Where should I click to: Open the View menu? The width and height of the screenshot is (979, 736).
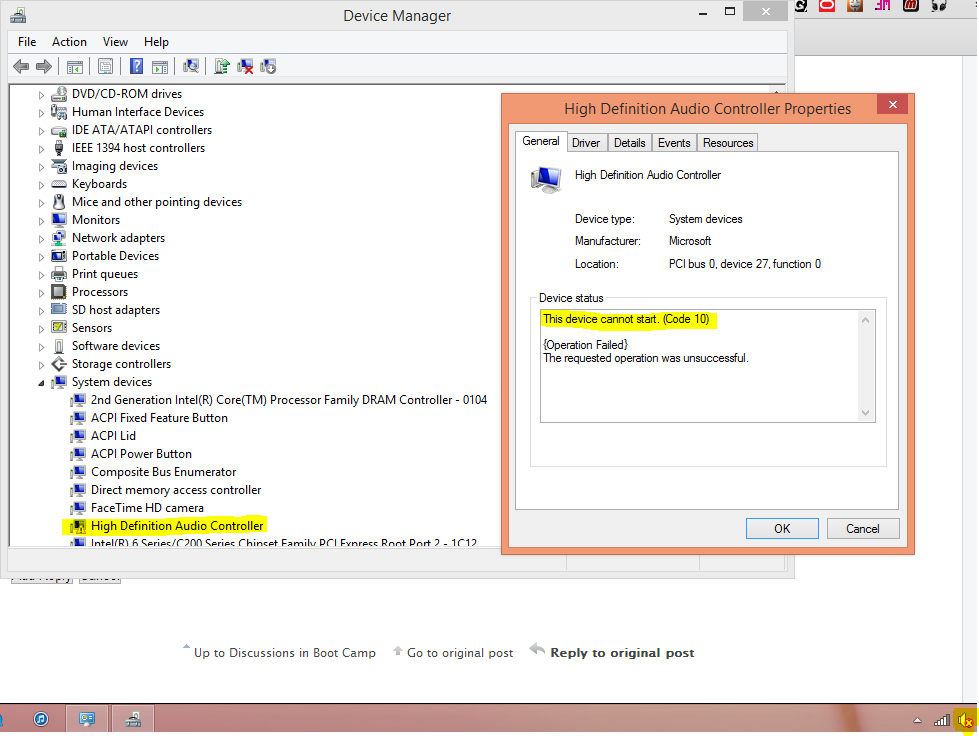(x=116, y=42)
